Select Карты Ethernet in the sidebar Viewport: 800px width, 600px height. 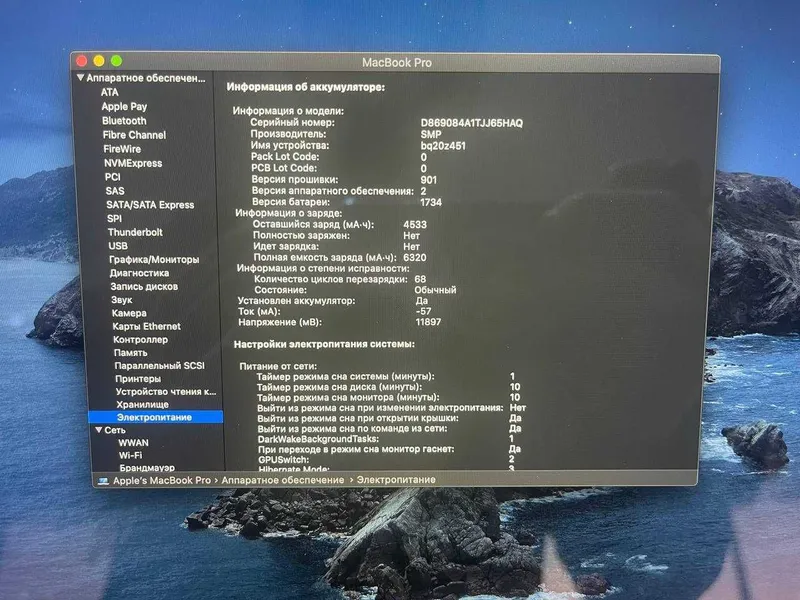click(146, 326)
